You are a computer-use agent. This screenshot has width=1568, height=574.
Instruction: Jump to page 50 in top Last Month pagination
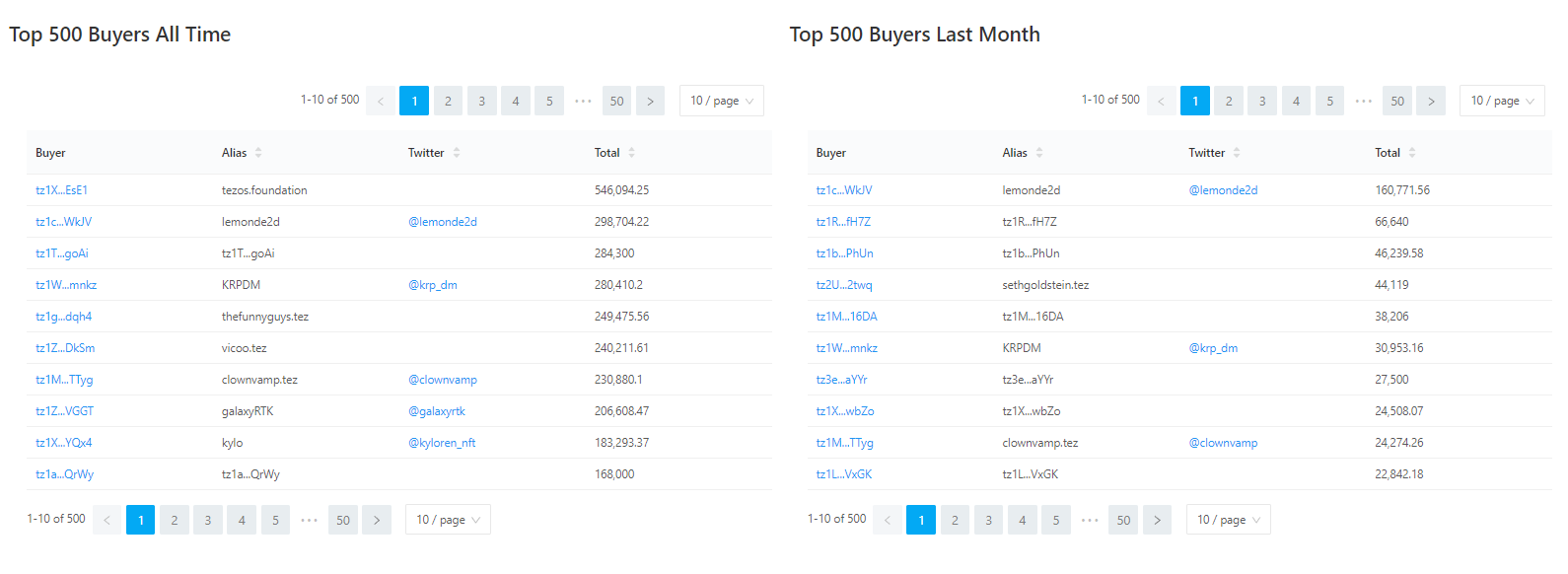pyautogui.click(x=1396, y=101)
